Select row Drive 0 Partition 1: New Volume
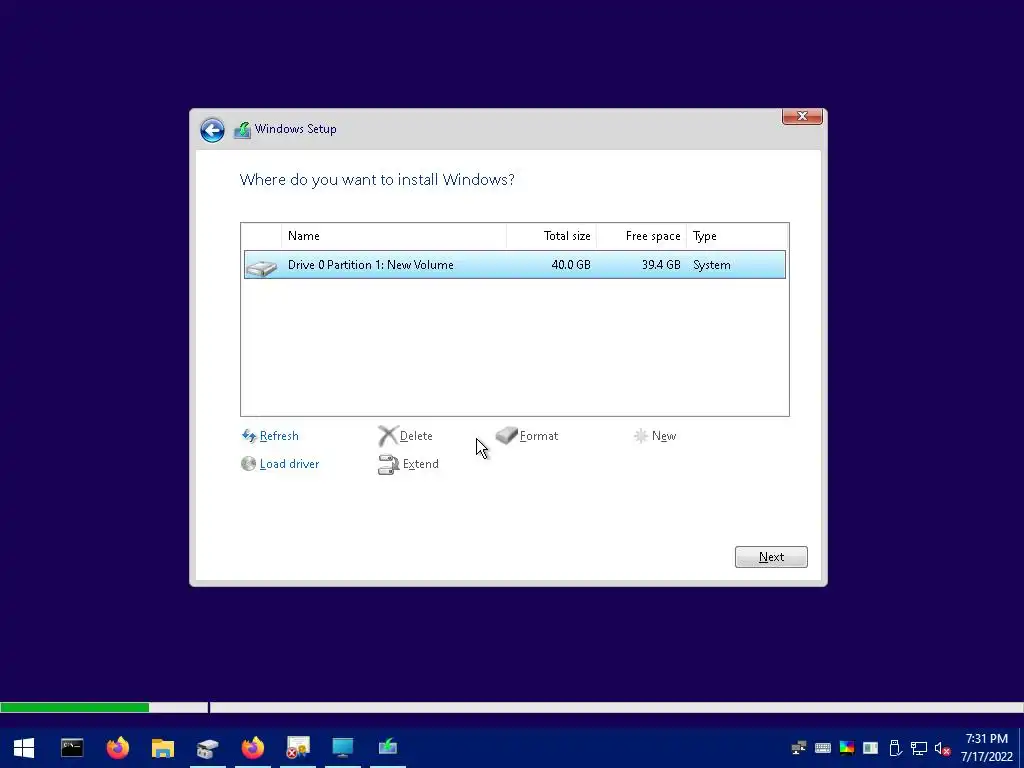Screen dimensions: 1024x768 pos(515,264)
